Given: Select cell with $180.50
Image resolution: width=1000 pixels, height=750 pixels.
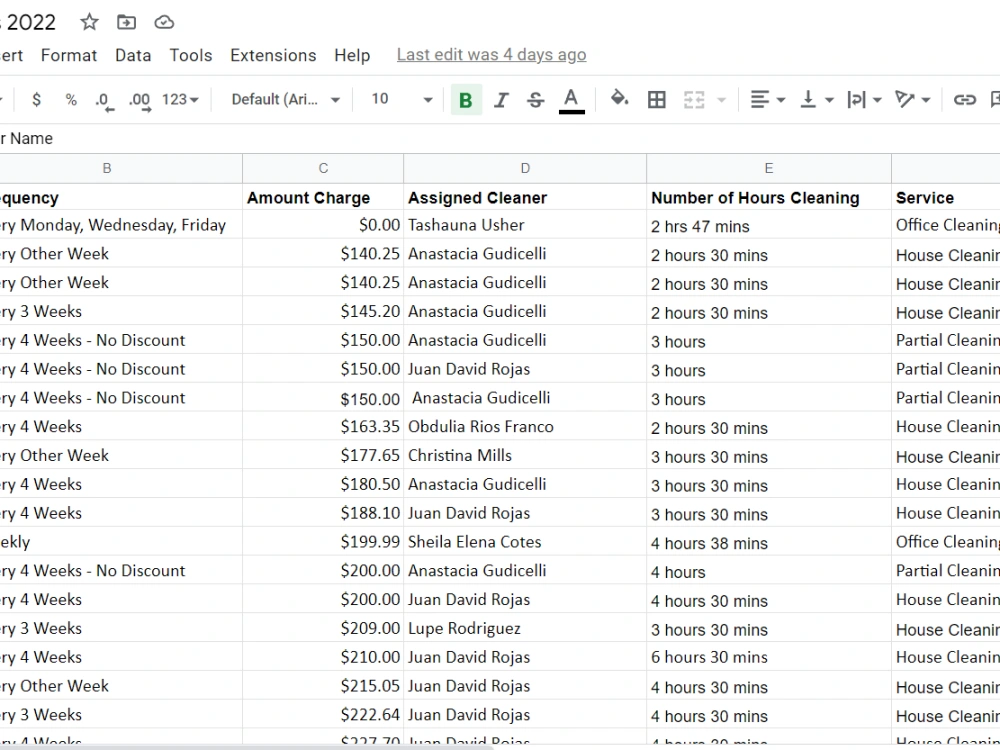Looking at the screenshot, I should point(323,484).
